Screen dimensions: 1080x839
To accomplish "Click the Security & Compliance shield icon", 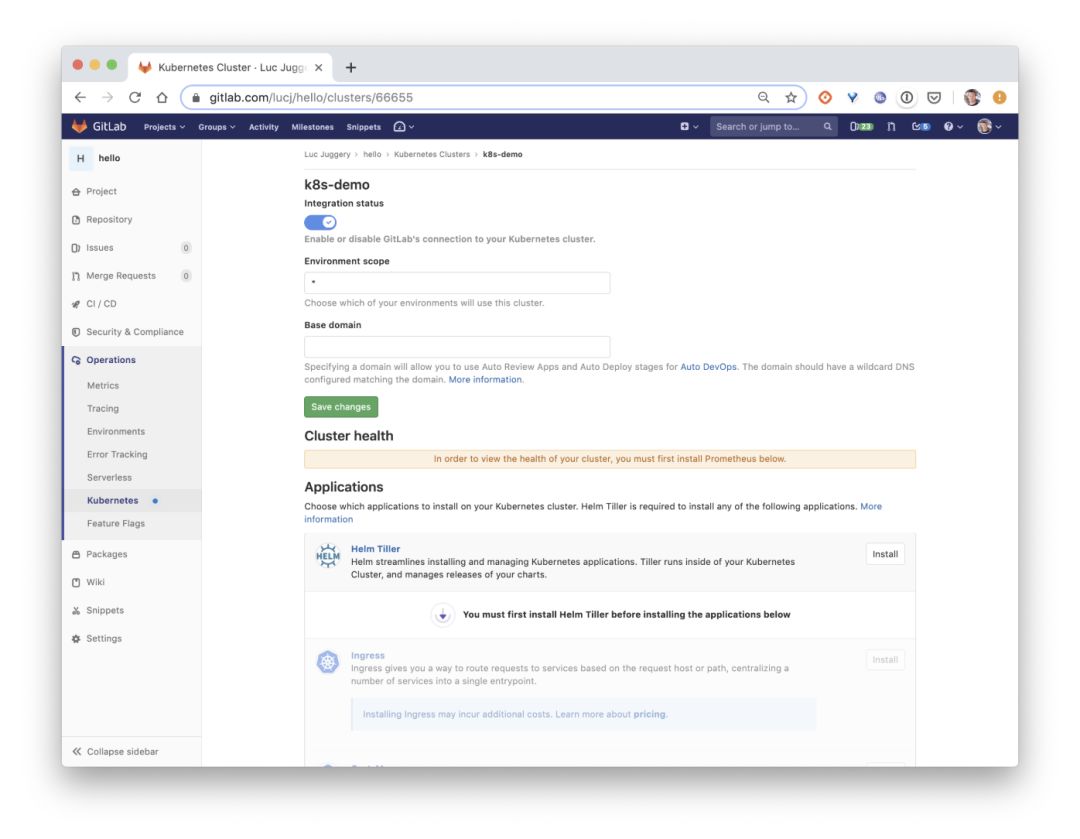I will [76, 332].
